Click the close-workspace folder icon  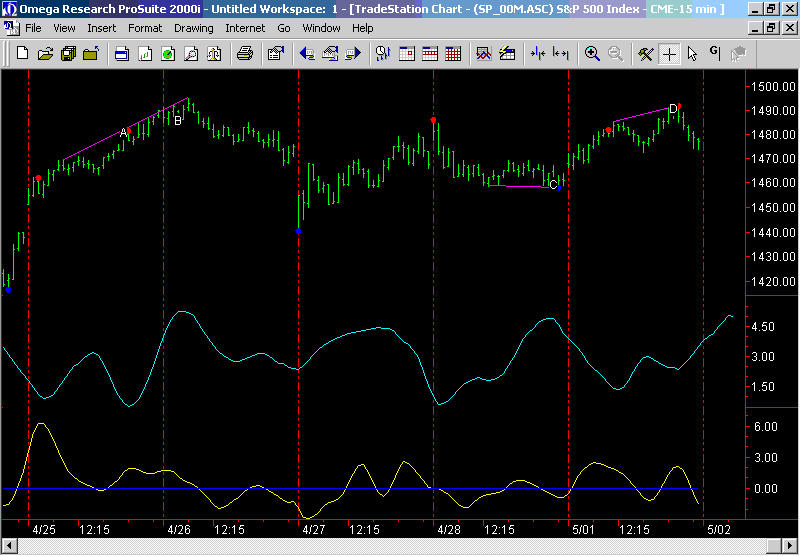pyautogui.click(x=91, y=53)
